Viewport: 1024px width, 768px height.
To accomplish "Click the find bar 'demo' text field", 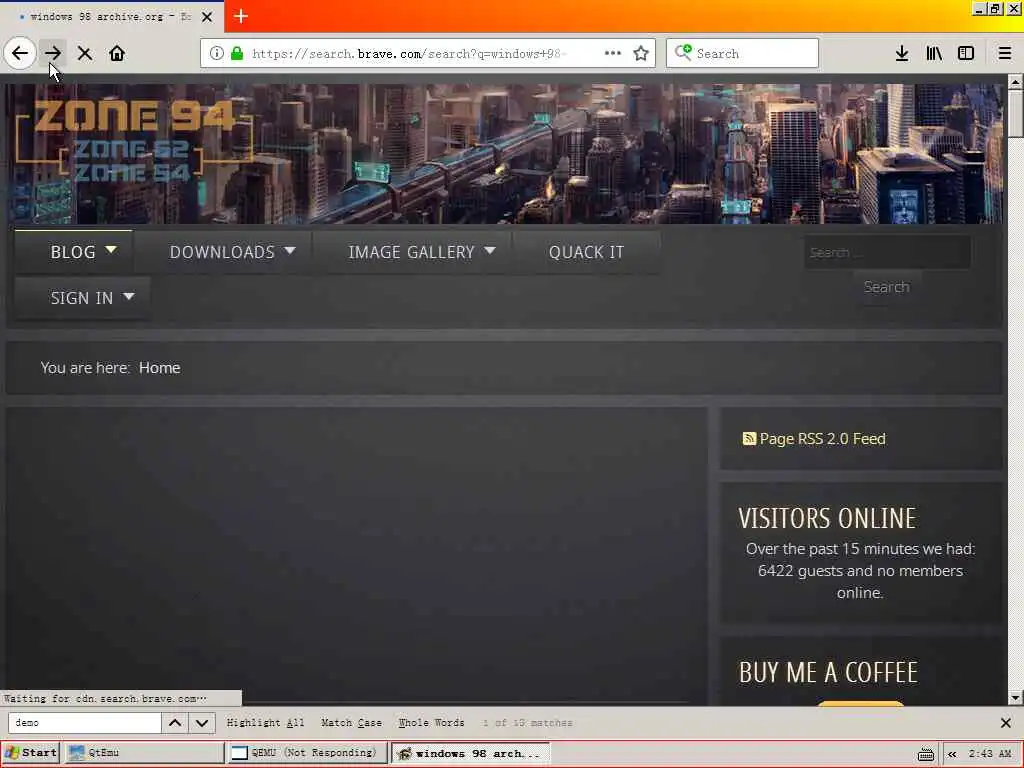I will [84, 723].
